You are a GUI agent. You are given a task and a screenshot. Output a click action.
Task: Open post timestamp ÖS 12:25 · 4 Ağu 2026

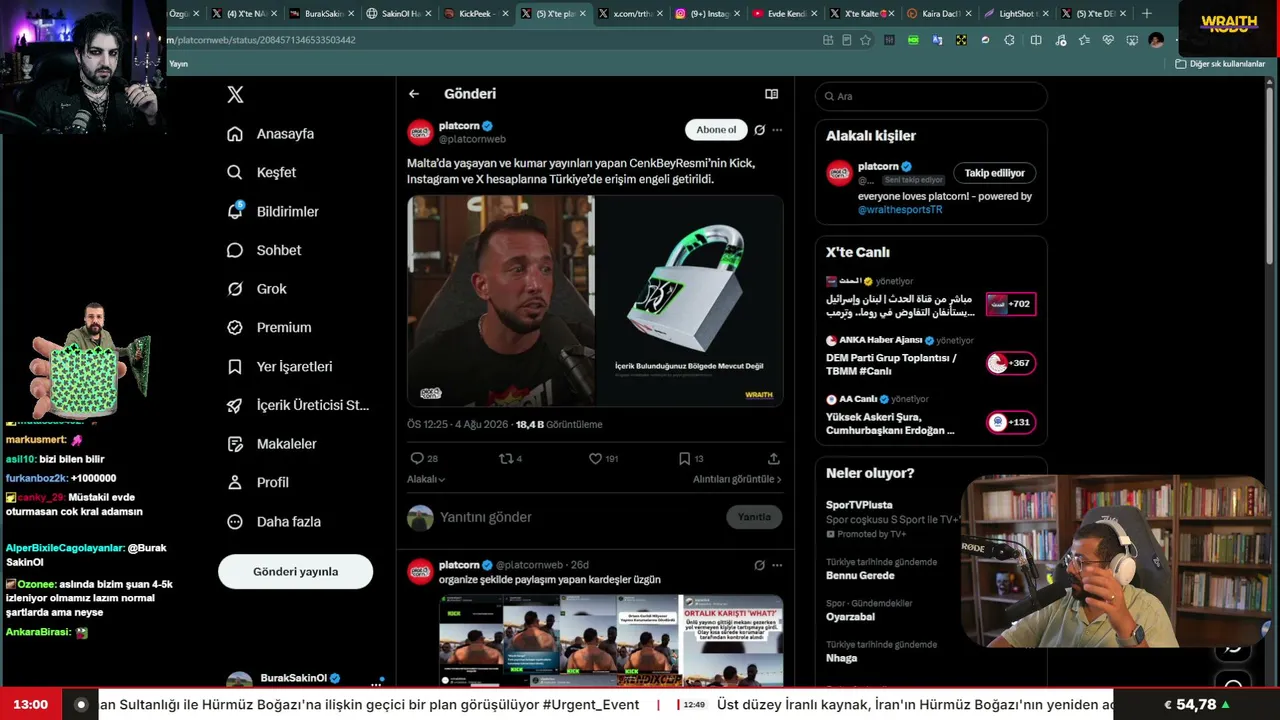click(457, 424)
